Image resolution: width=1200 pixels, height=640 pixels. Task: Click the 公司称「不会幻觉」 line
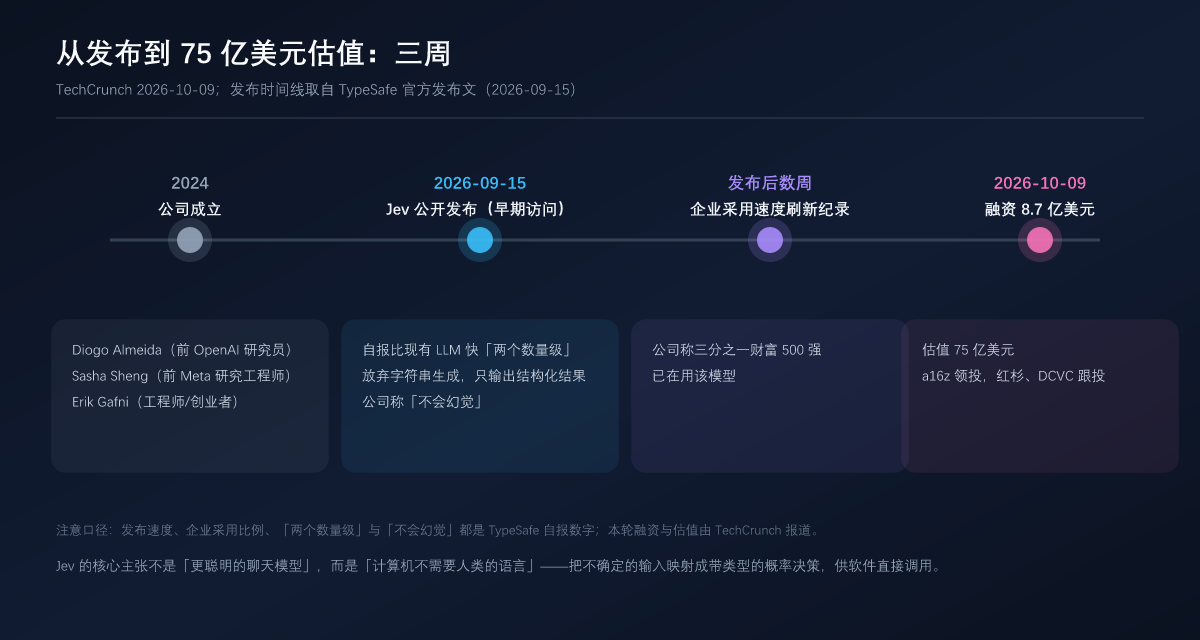(423, 402)
